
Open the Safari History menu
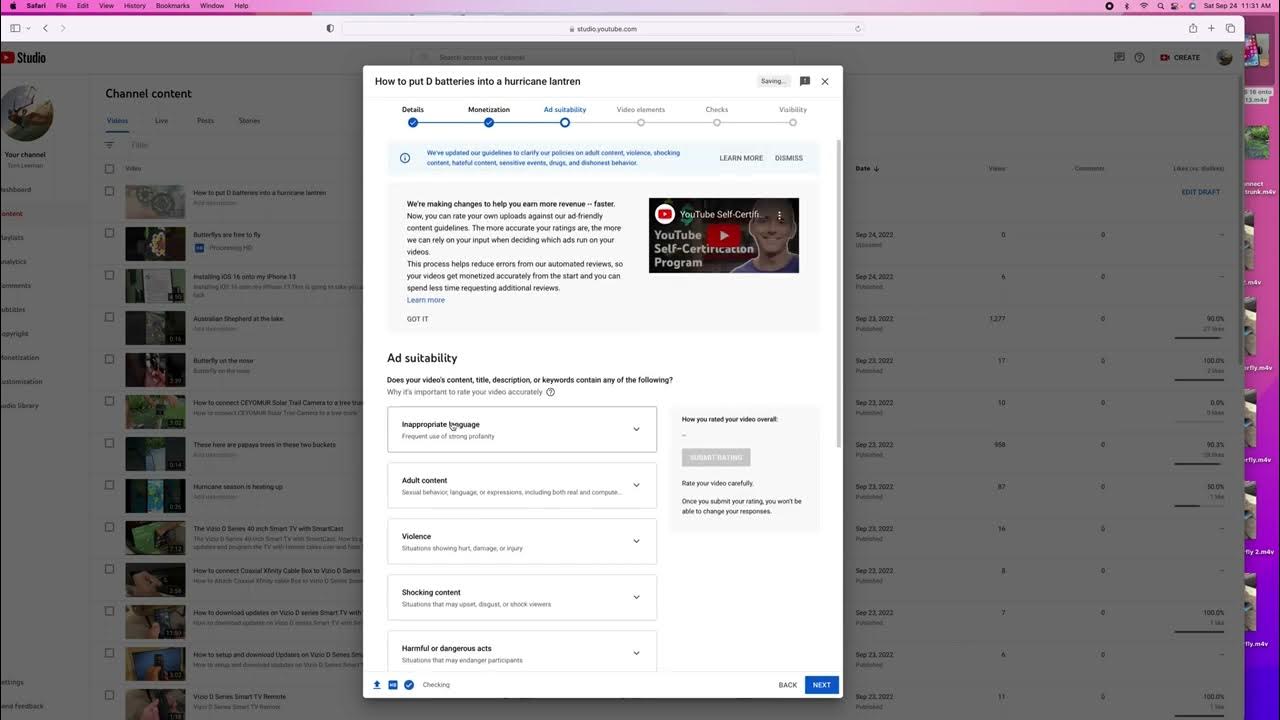coord(135,6)
